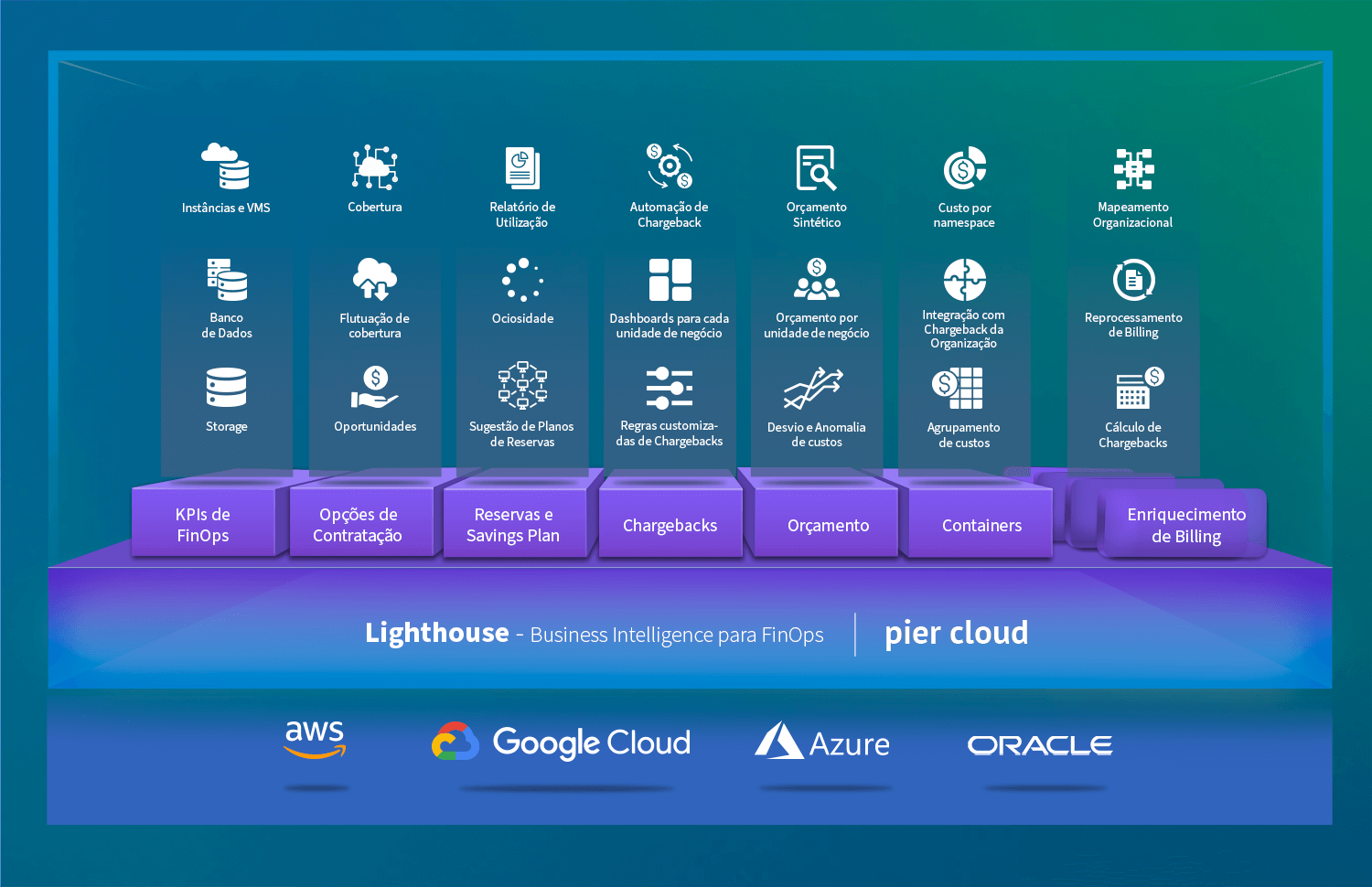Select the 'Business Intelligence para FinOps' text
This screenshot has width=1372, height=887.
(677, 635)
